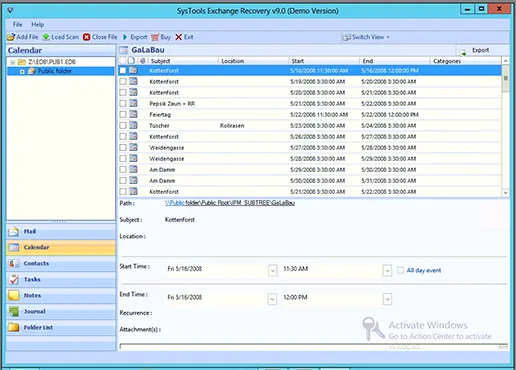Check the Weidengasse 5/27/2008 row checkbox
Screen dimensions: 516x370
123,147
